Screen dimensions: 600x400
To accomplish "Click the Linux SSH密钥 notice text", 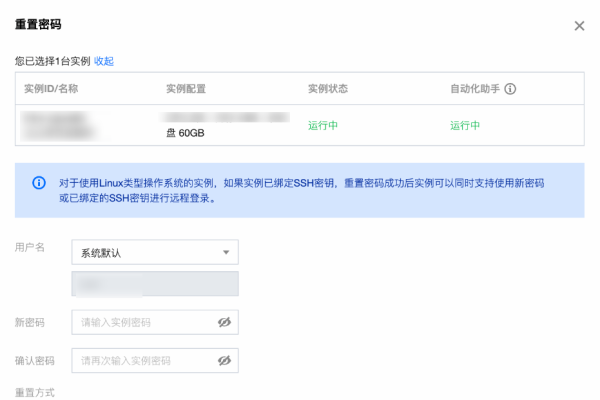I will point(300,190).
